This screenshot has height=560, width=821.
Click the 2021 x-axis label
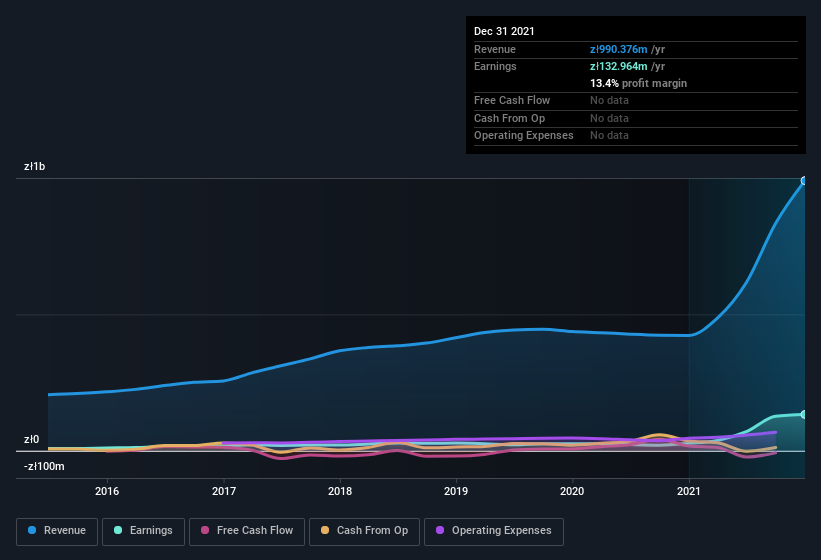point(689,491)
